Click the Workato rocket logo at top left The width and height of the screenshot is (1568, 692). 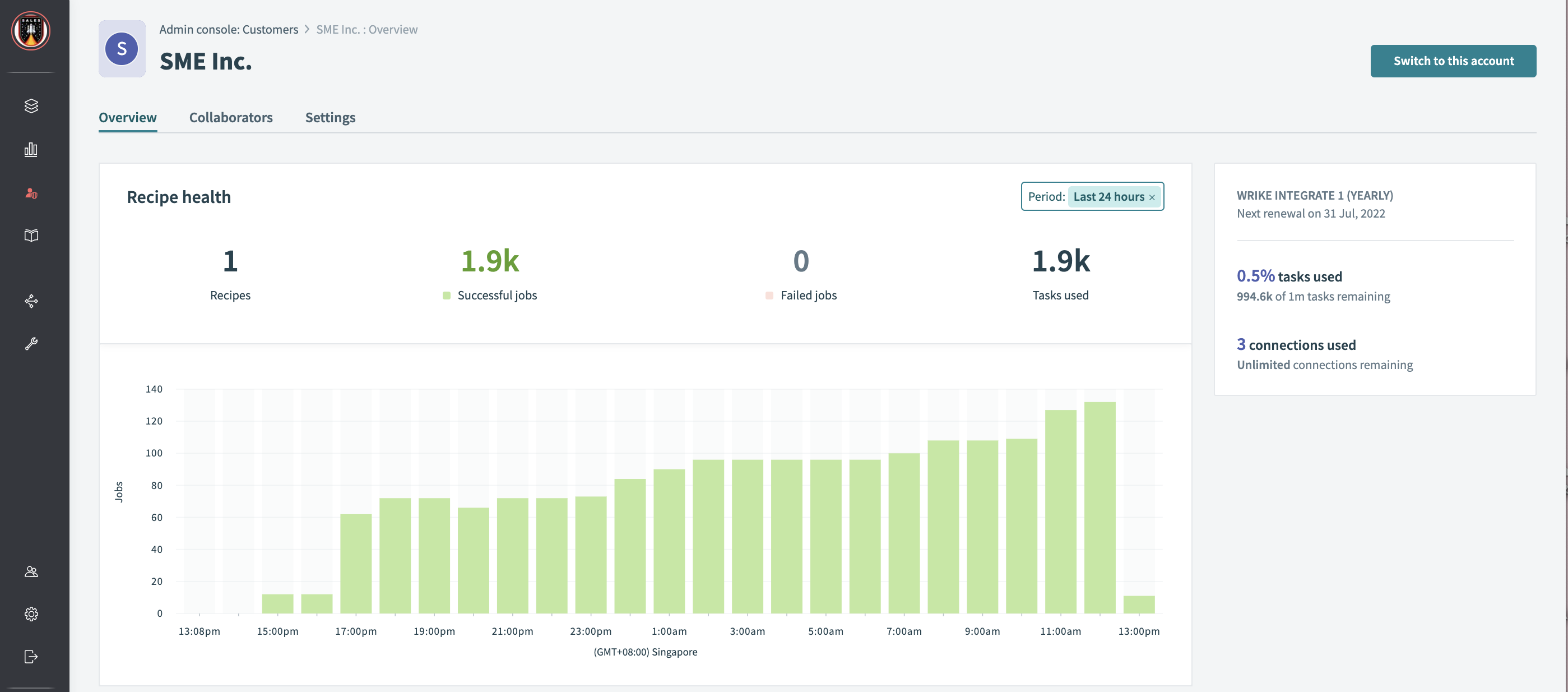pos(30,30)
